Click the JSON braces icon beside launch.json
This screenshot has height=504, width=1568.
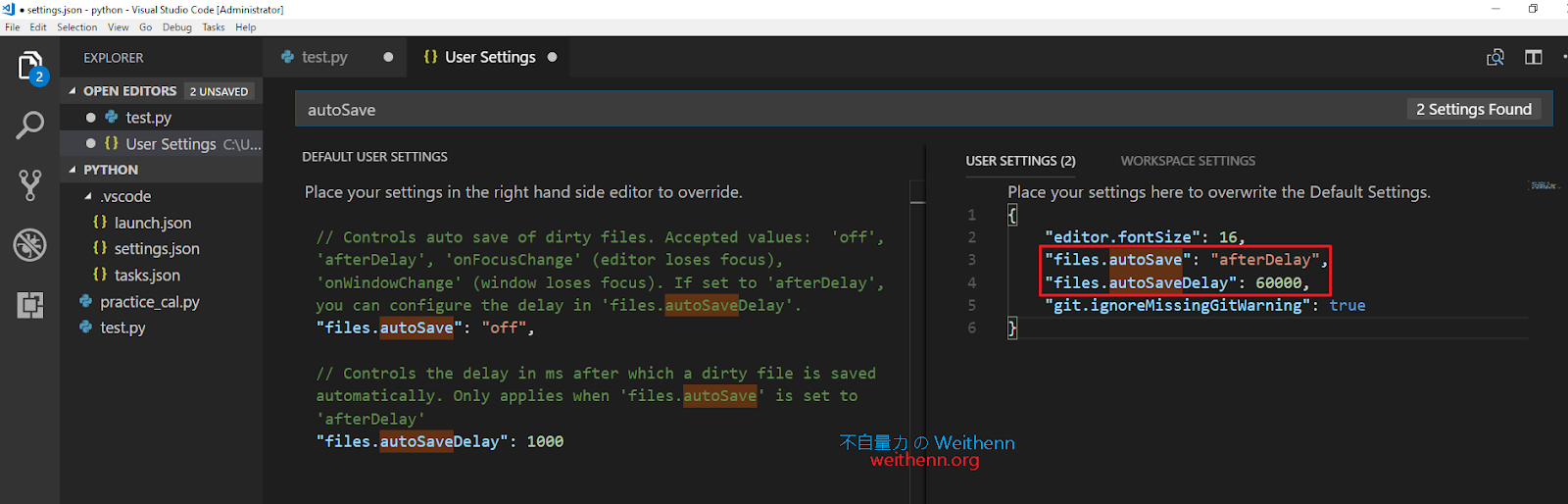[100, 223]
